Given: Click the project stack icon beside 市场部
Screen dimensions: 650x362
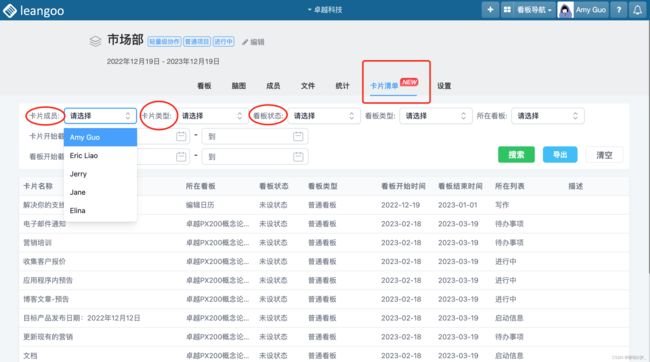Looking at the screenshot, I should coord(95,41).
